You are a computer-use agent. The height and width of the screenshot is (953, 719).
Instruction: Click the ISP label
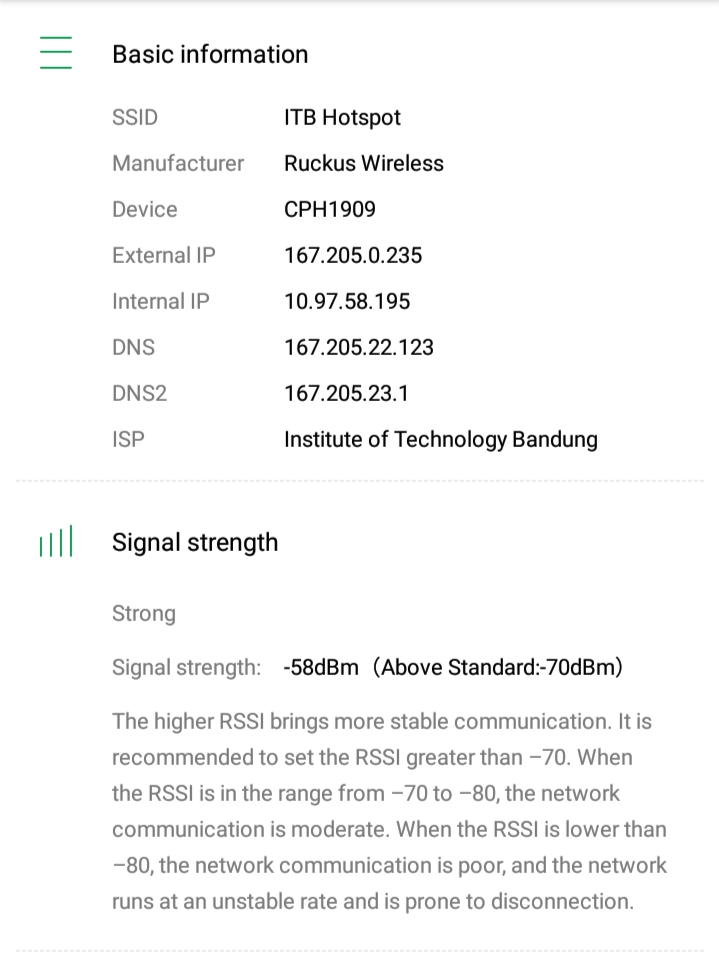pyautogui.click(x=128, y=439)
